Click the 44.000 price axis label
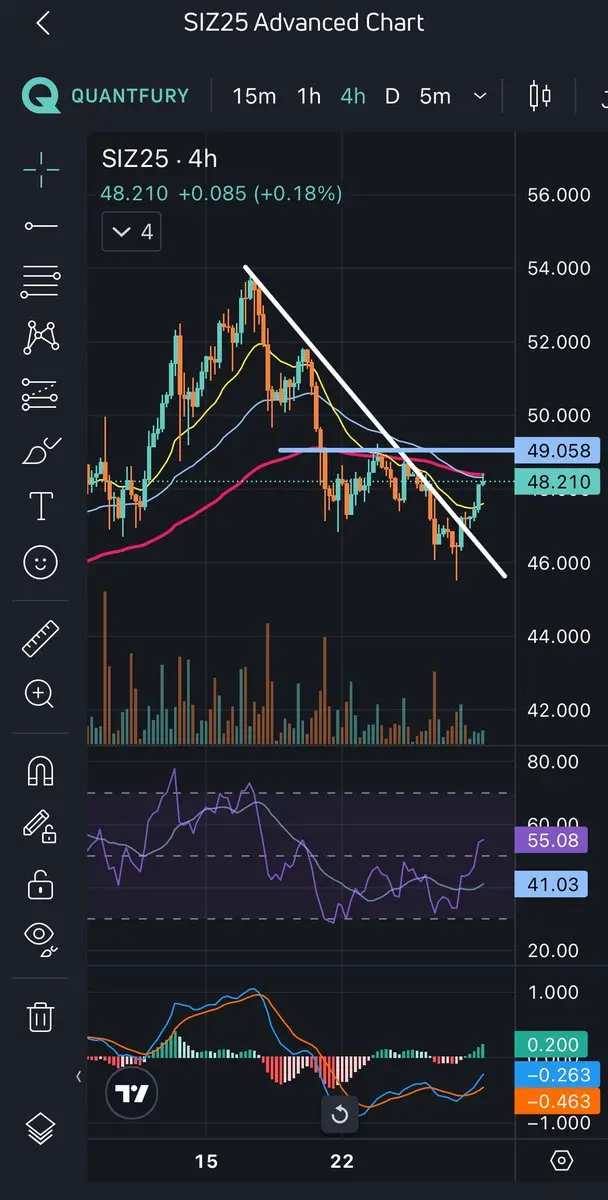 pos(559,636)
